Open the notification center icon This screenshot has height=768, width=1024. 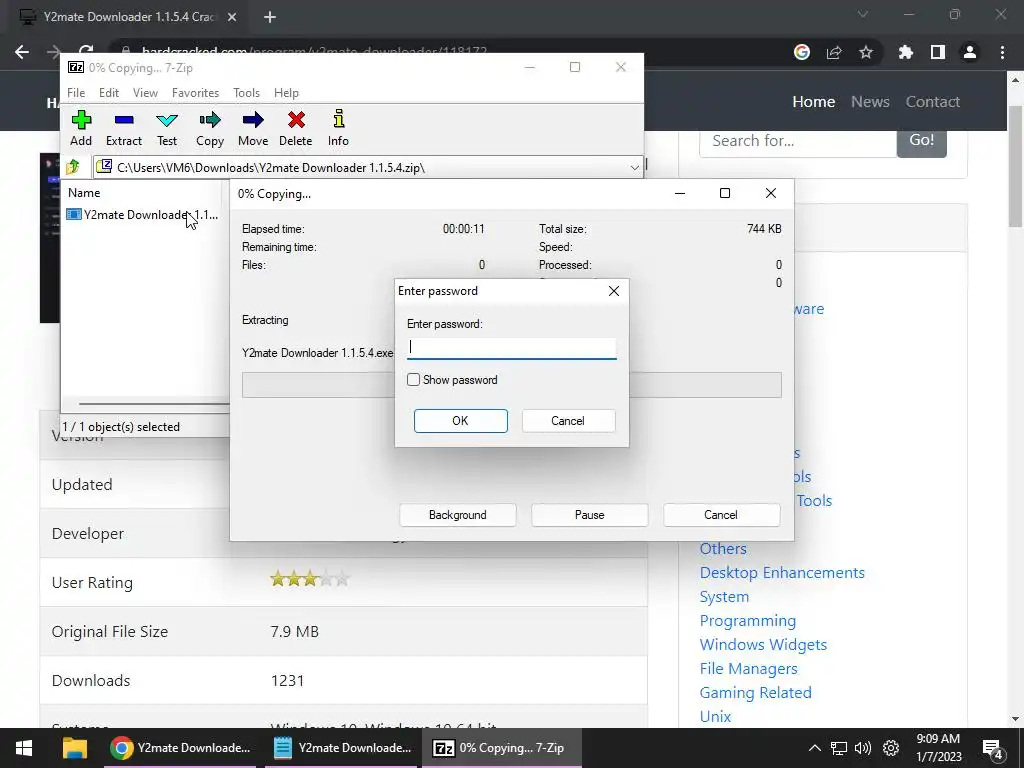pyautogui.click(x=993, y=748)
